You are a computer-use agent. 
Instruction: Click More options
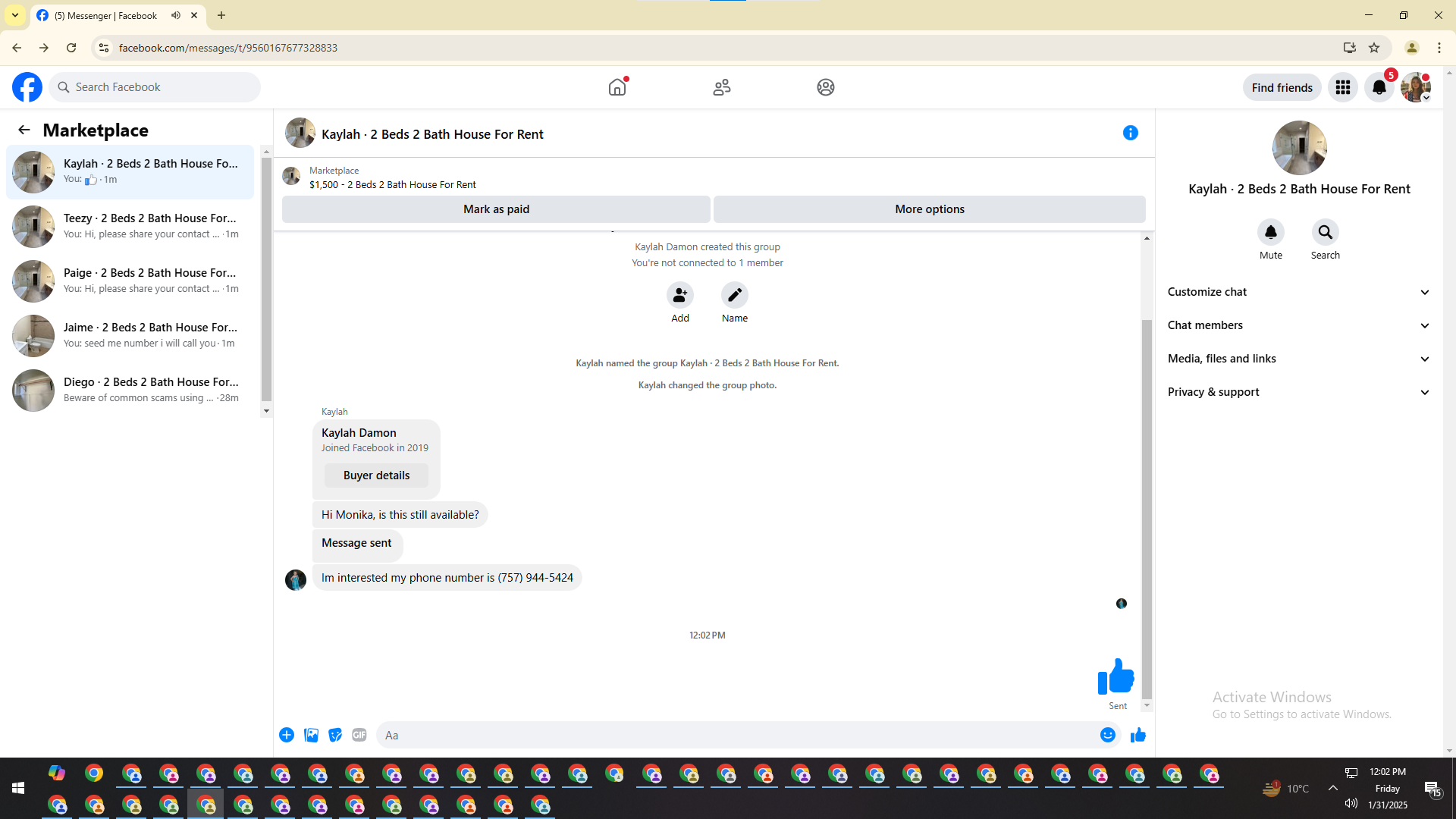[930, 209]
